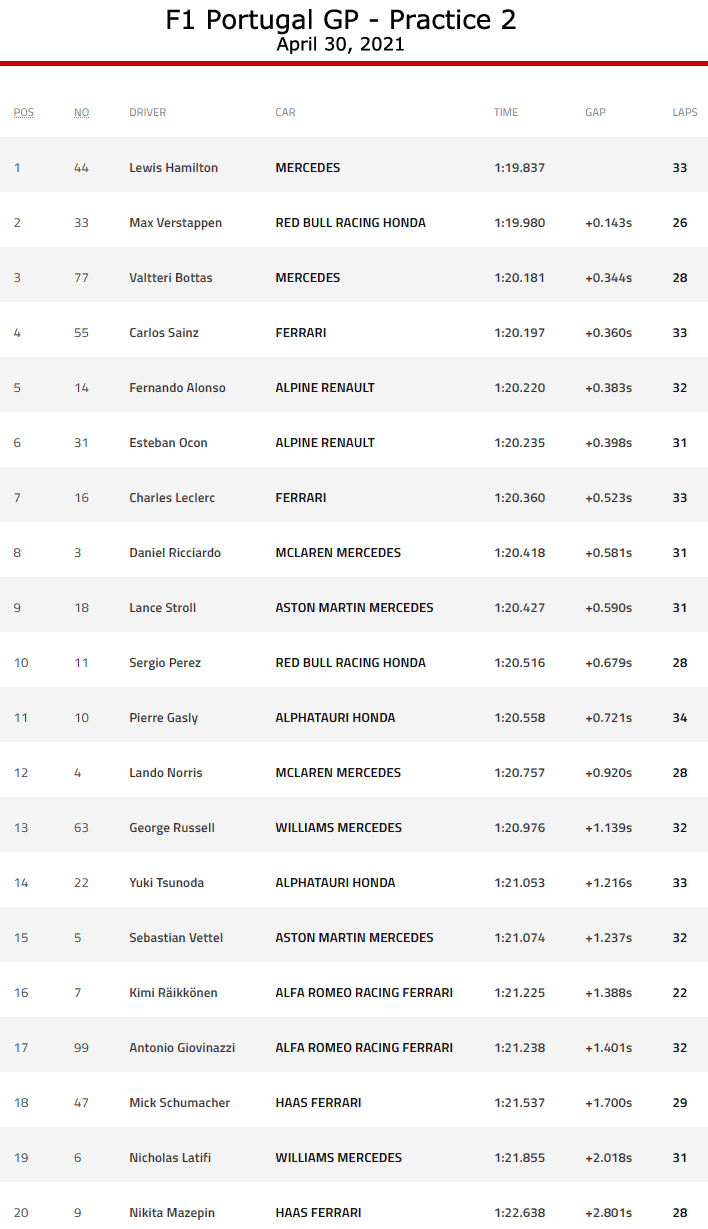Click the F1 Portugal GP page title

[341, 20]
